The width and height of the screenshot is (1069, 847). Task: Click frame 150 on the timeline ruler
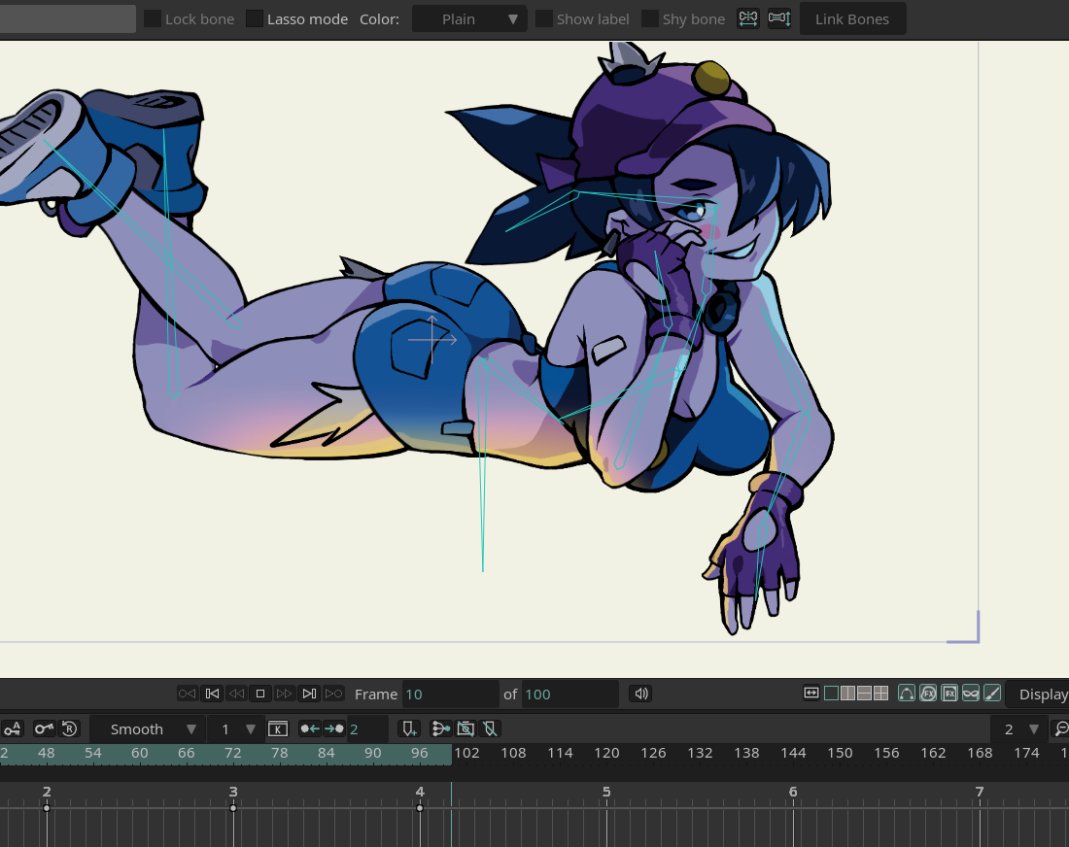(x=840, y=753)
